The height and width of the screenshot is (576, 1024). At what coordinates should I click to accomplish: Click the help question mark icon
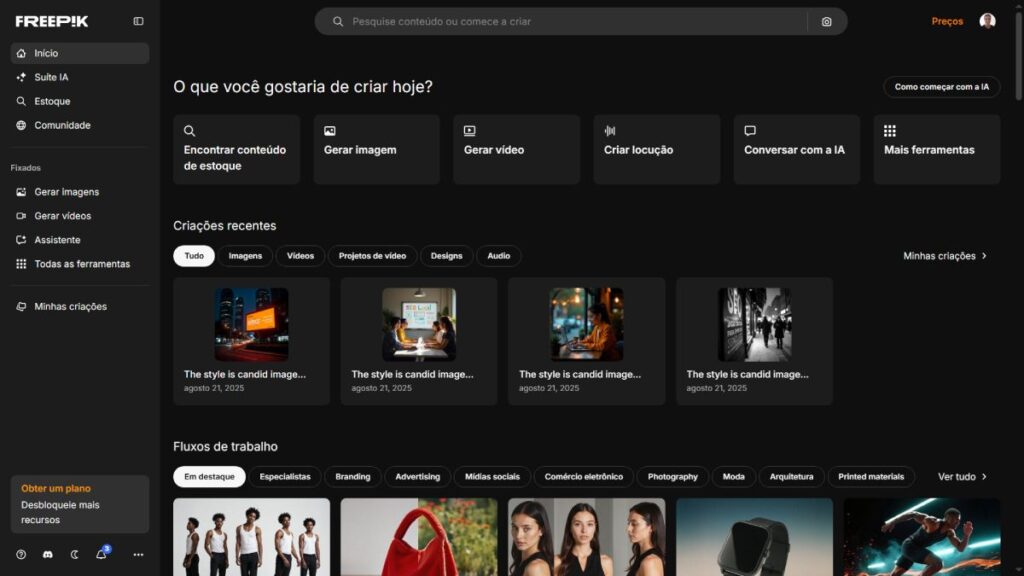tap(21, 554)
